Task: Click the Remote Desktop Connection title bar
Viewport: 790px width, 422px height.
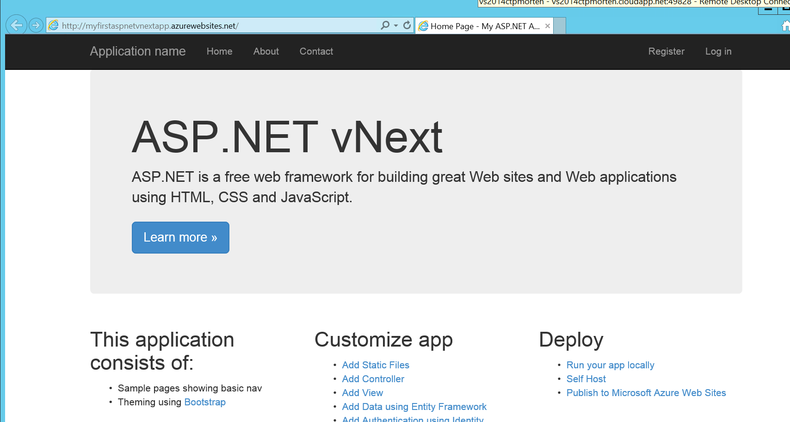Action: point(634,3)
